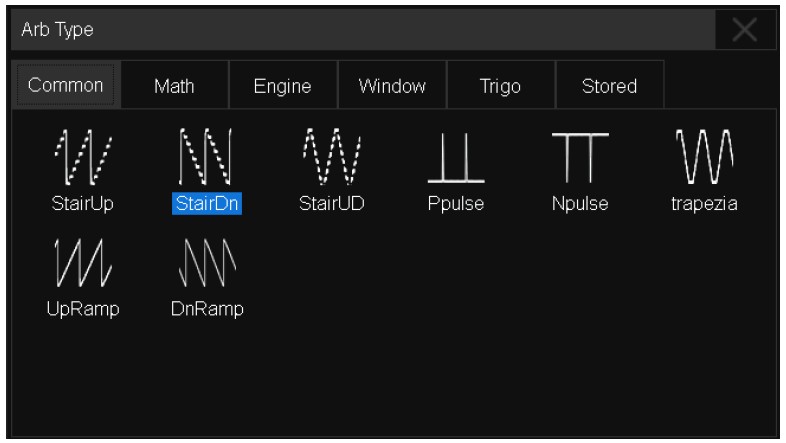The height and width of the screenshot is (443, 786).
Task: Click the Npulse text label
Action: (580, 203)
